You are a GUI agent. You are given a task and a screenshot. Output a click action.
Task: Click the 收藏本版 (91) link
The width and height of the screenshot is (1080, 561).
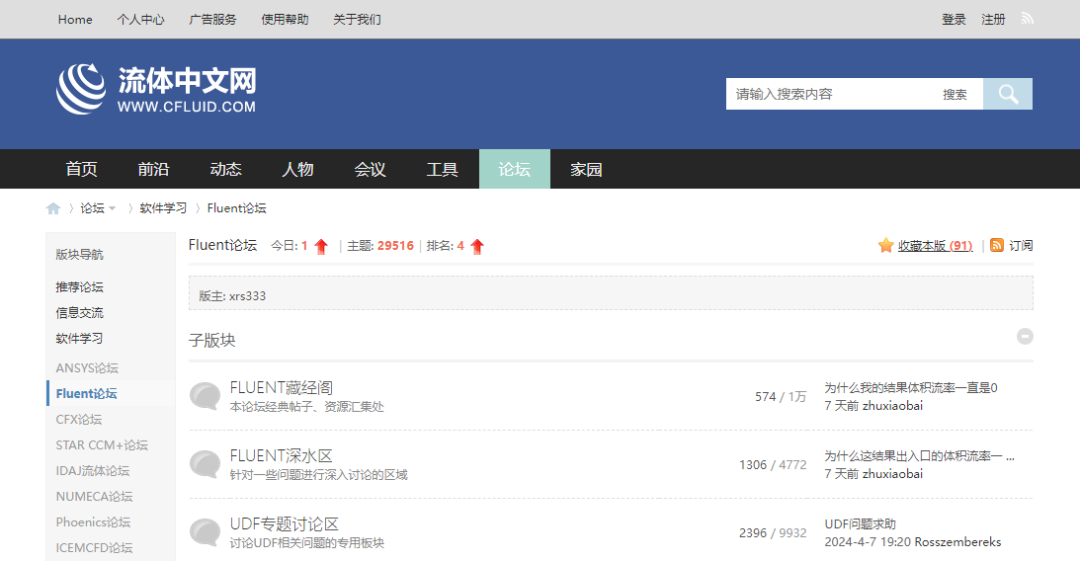tap(935, 245)
